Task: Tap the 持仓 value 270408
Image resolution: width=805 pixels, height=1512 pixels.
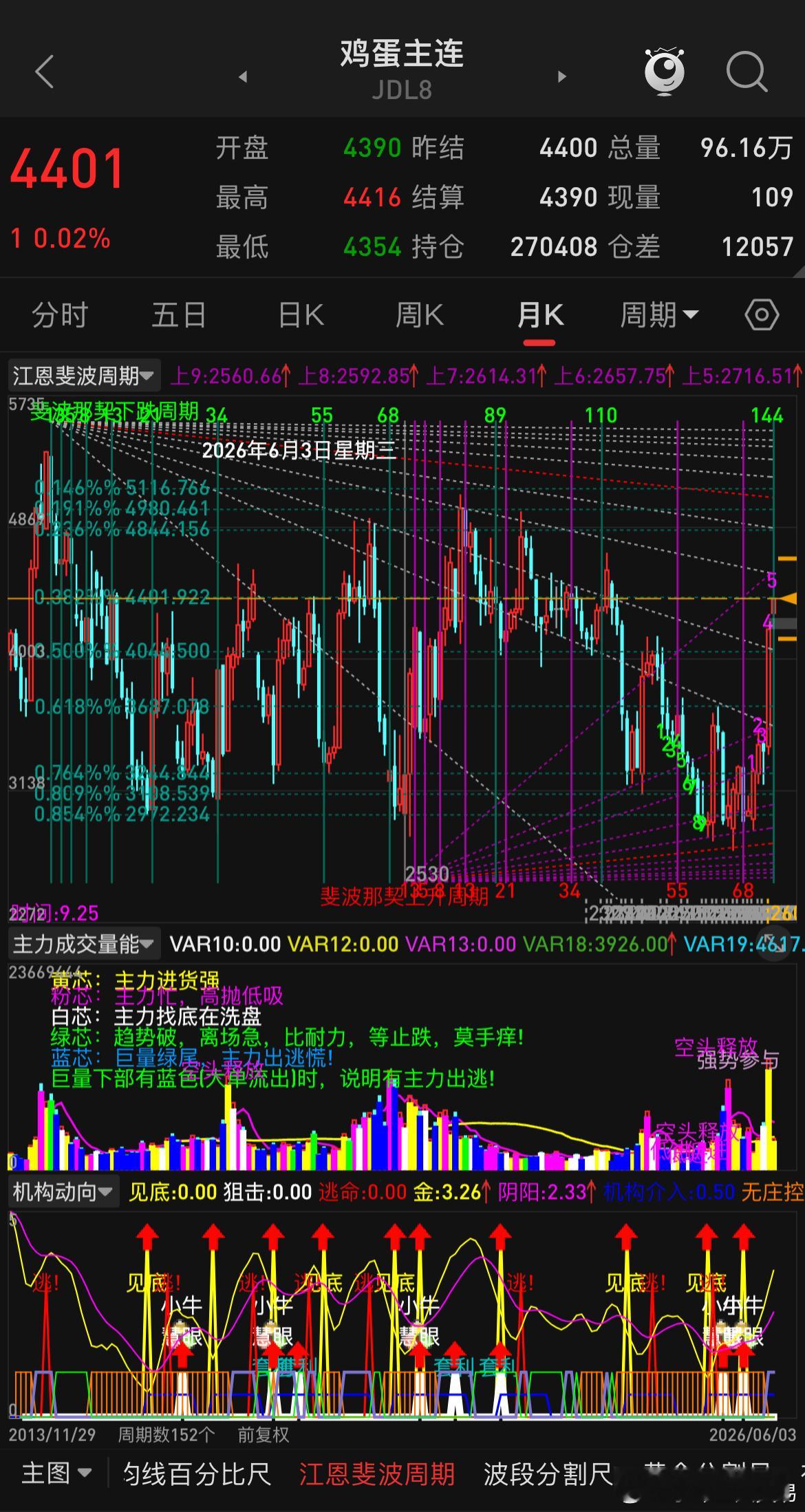Action: coord(554,246)
